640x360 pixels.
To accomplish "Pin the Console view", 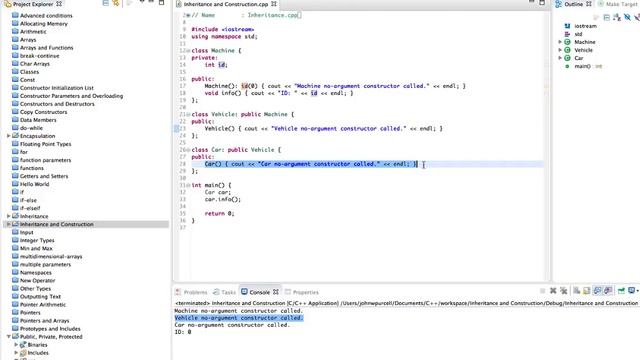I will (x=621, y=291).
